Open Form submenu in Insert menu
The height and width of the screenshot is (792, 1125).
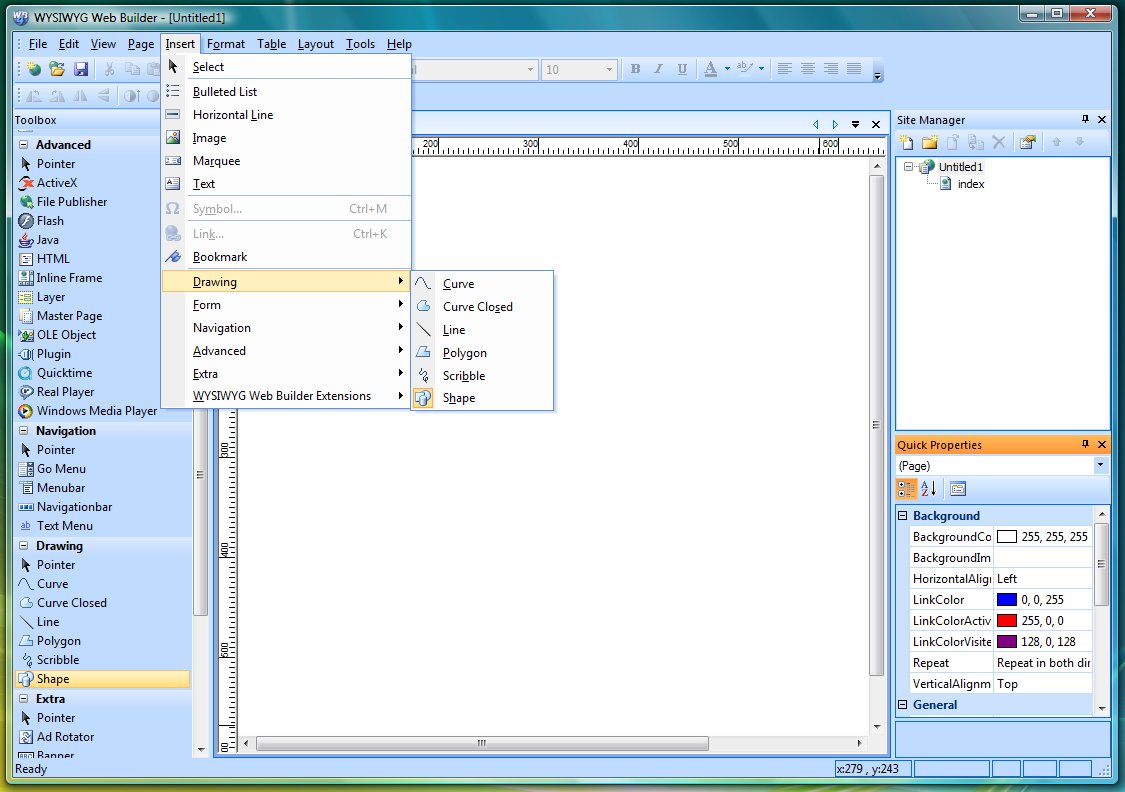tap(286, 305)
